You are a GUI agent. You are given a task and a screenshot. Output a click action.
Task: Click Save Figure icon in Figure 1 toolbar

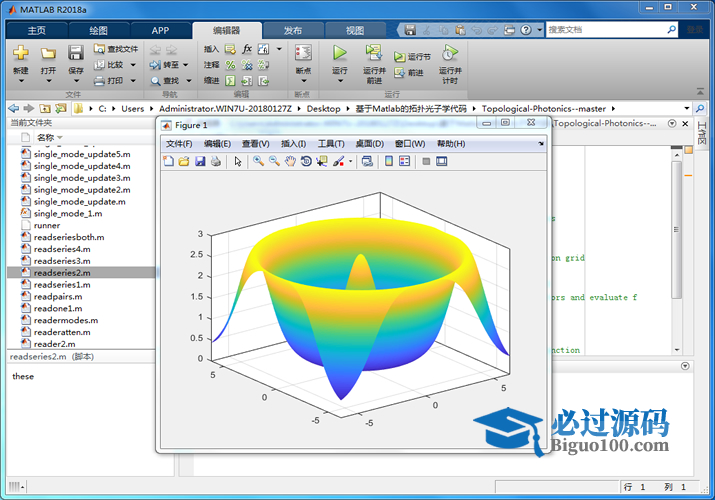(x=200, y=161)
